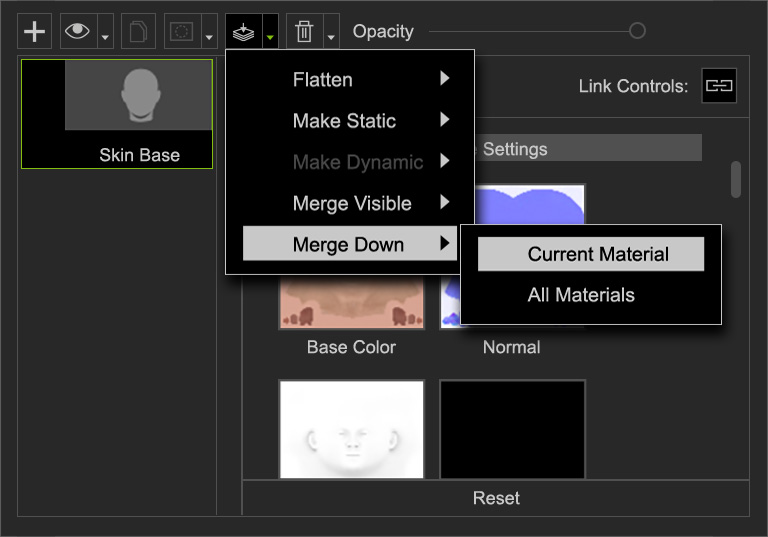Open the dropdown arrow beside the trash icon

tap(331, 37)
